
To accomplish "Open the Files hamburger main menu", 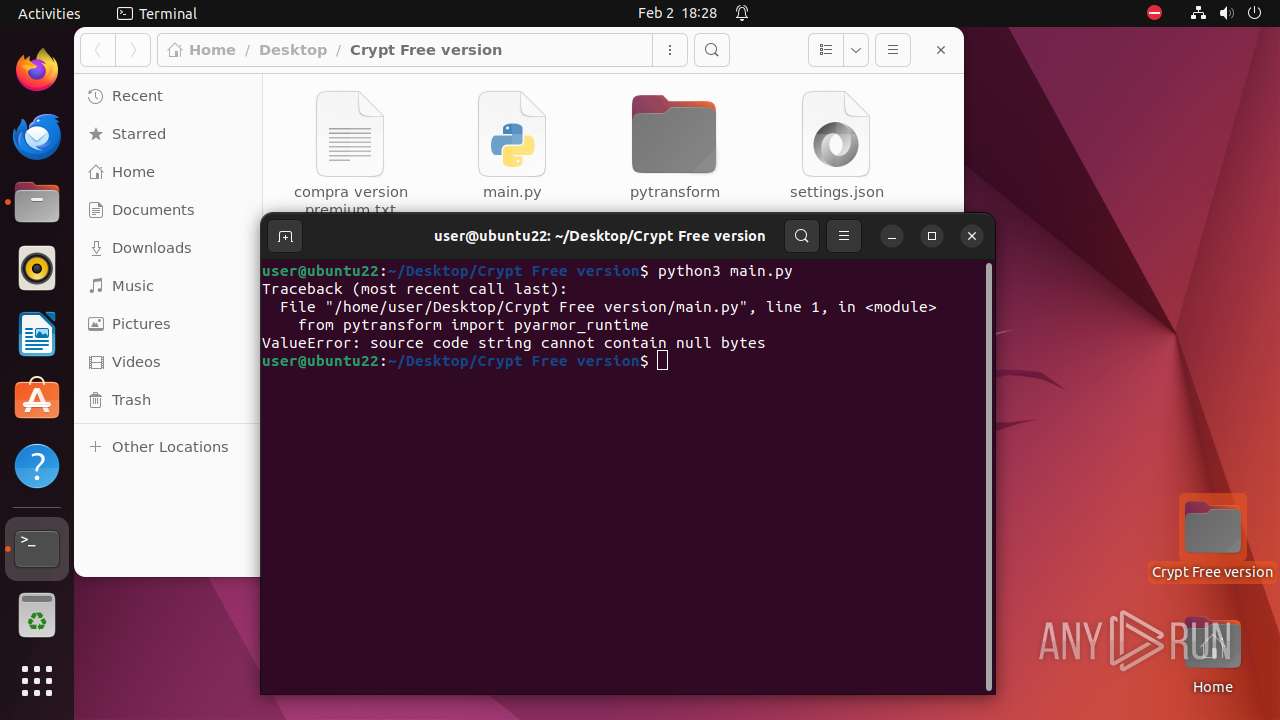I will click(x=893, y=50).
